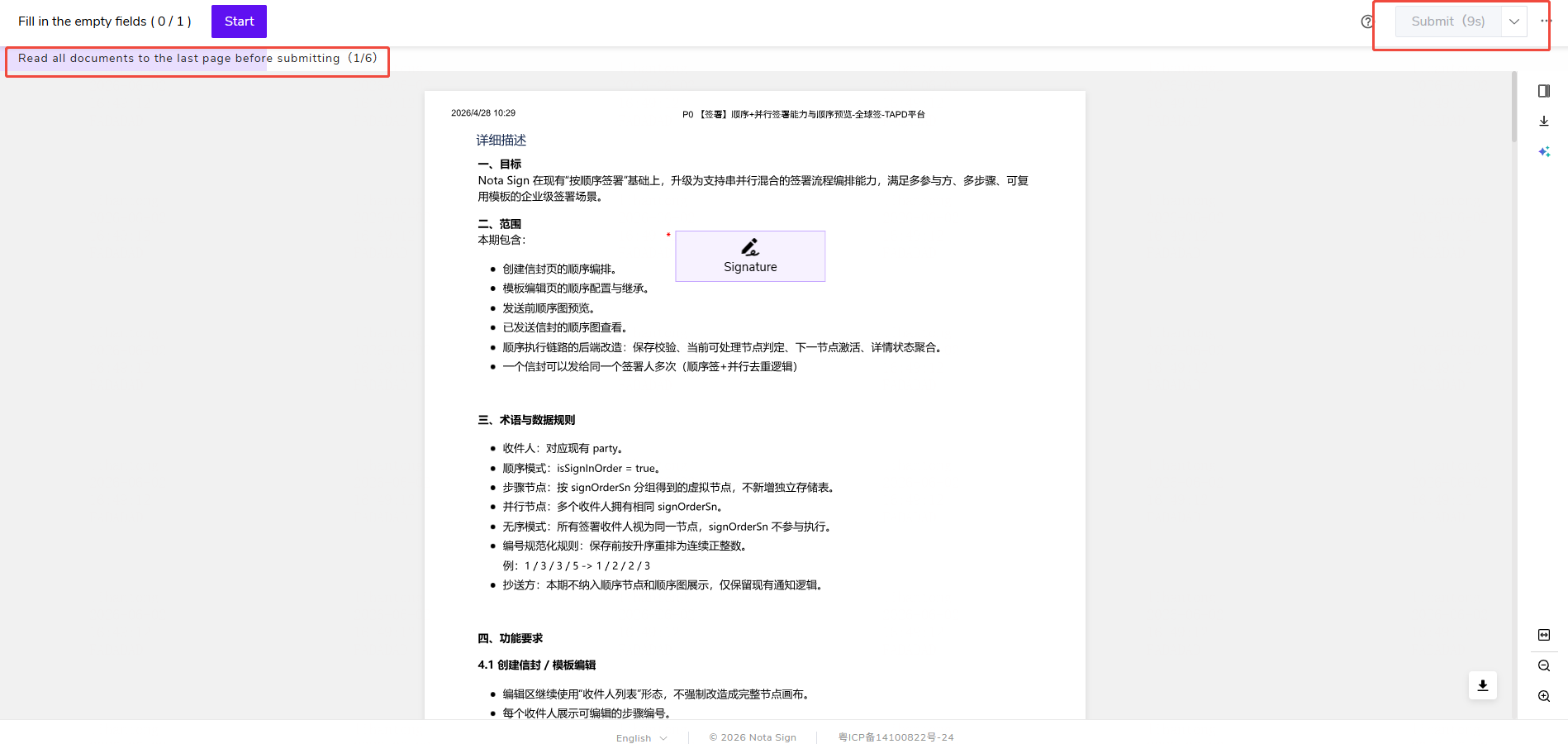This screenshot has height=744, width=1568.
Task: Click the '详细描述' heading
Action: 501,141
